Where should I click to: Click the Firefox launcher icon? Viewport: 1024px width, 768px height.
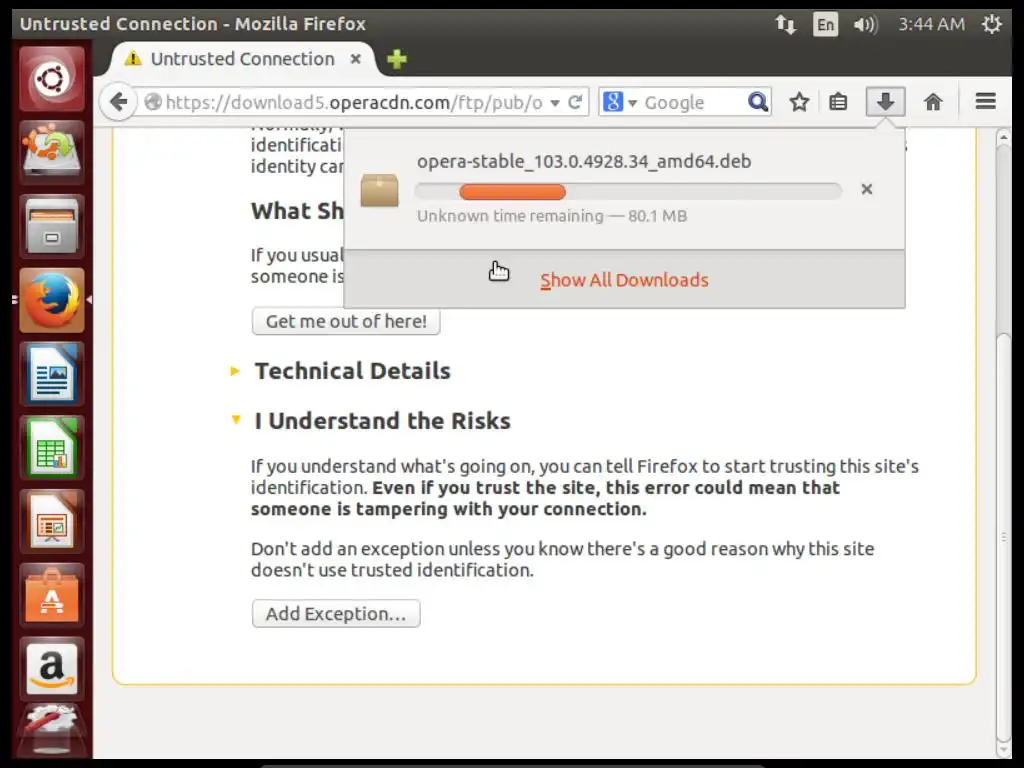point(52,300)
